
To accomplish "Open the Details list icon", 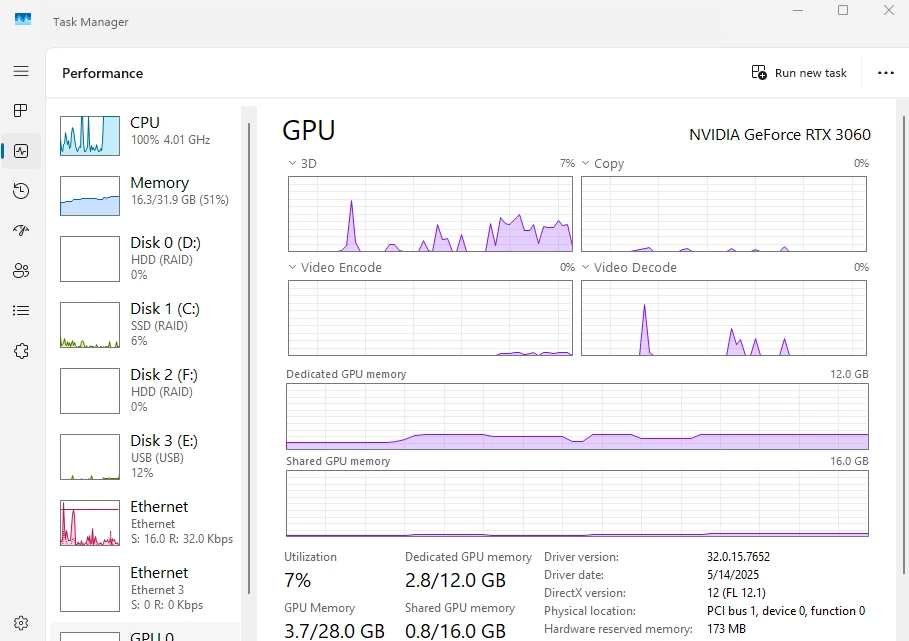I will (21, 311).
